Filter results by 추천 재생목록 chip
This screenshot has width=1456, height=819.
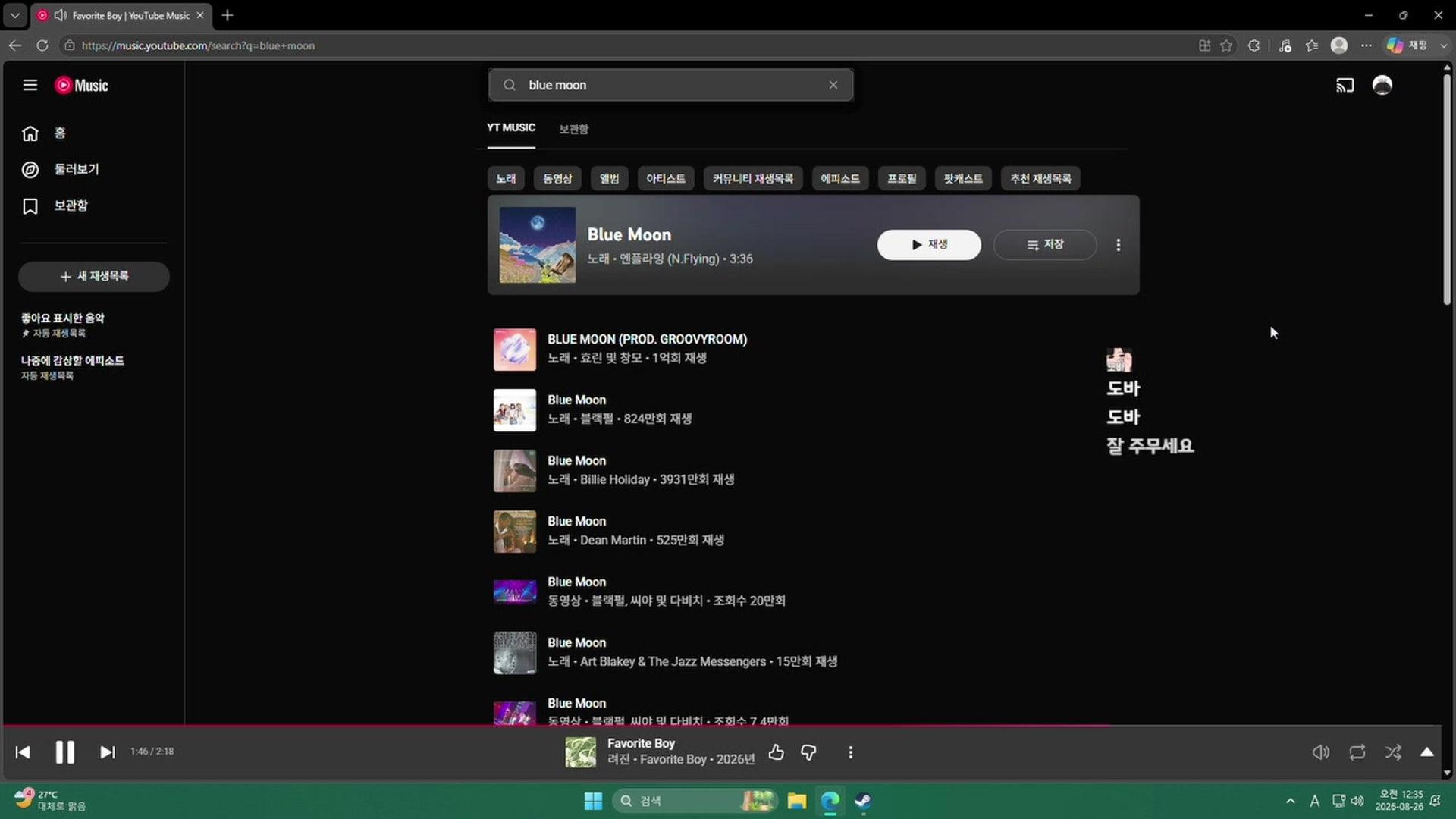(x=1041, y=179)
